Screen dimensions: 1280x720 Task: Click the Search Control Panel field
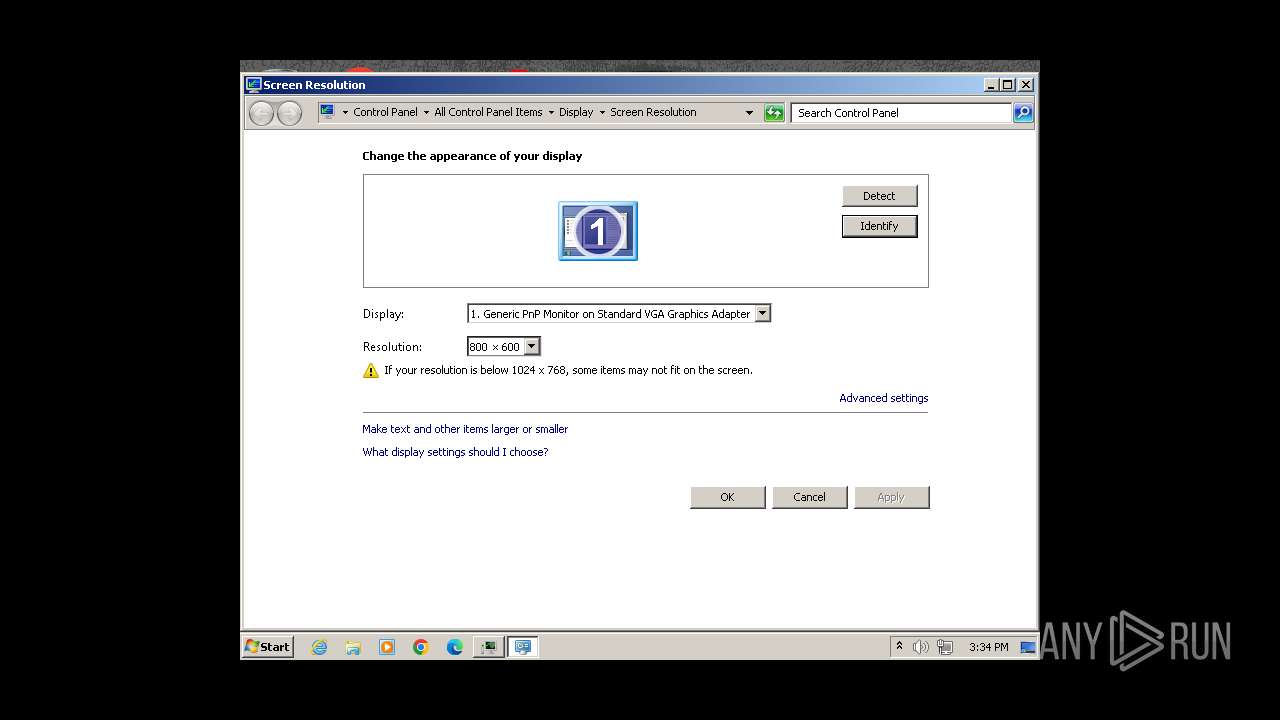[x=901, y=113]
